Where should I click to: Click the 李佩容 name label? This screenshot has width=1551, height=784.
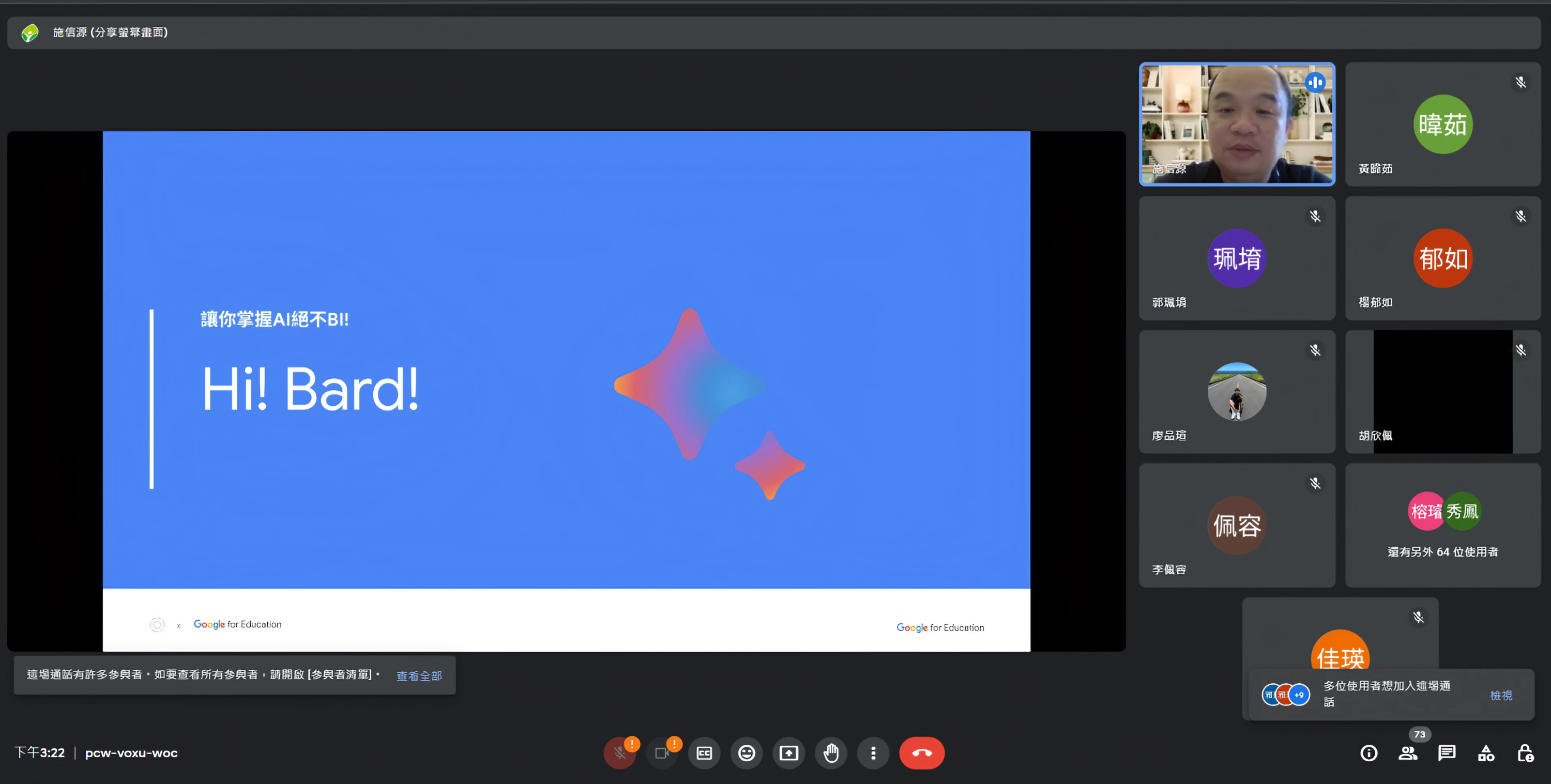1169,569
